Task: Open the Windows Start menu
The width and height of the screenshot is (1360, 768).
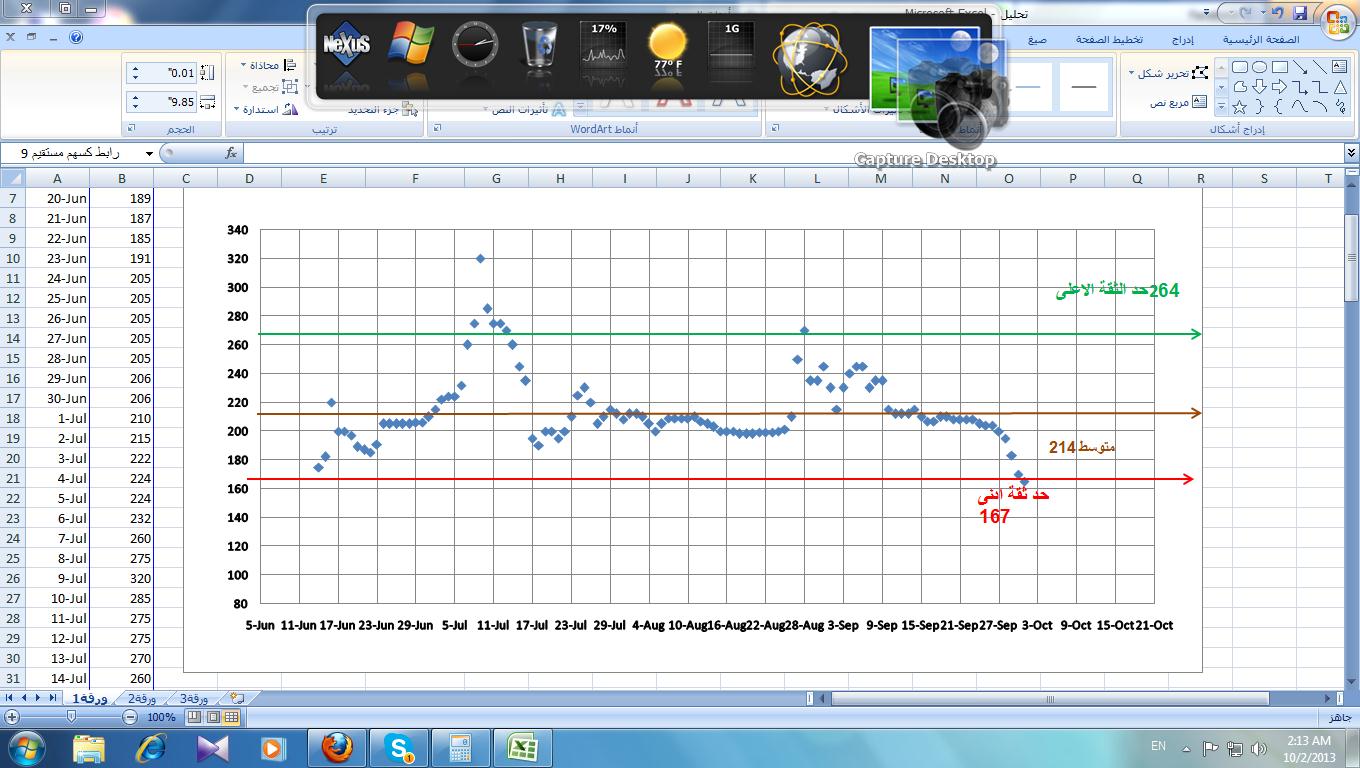Action: [x=25, y=747]
